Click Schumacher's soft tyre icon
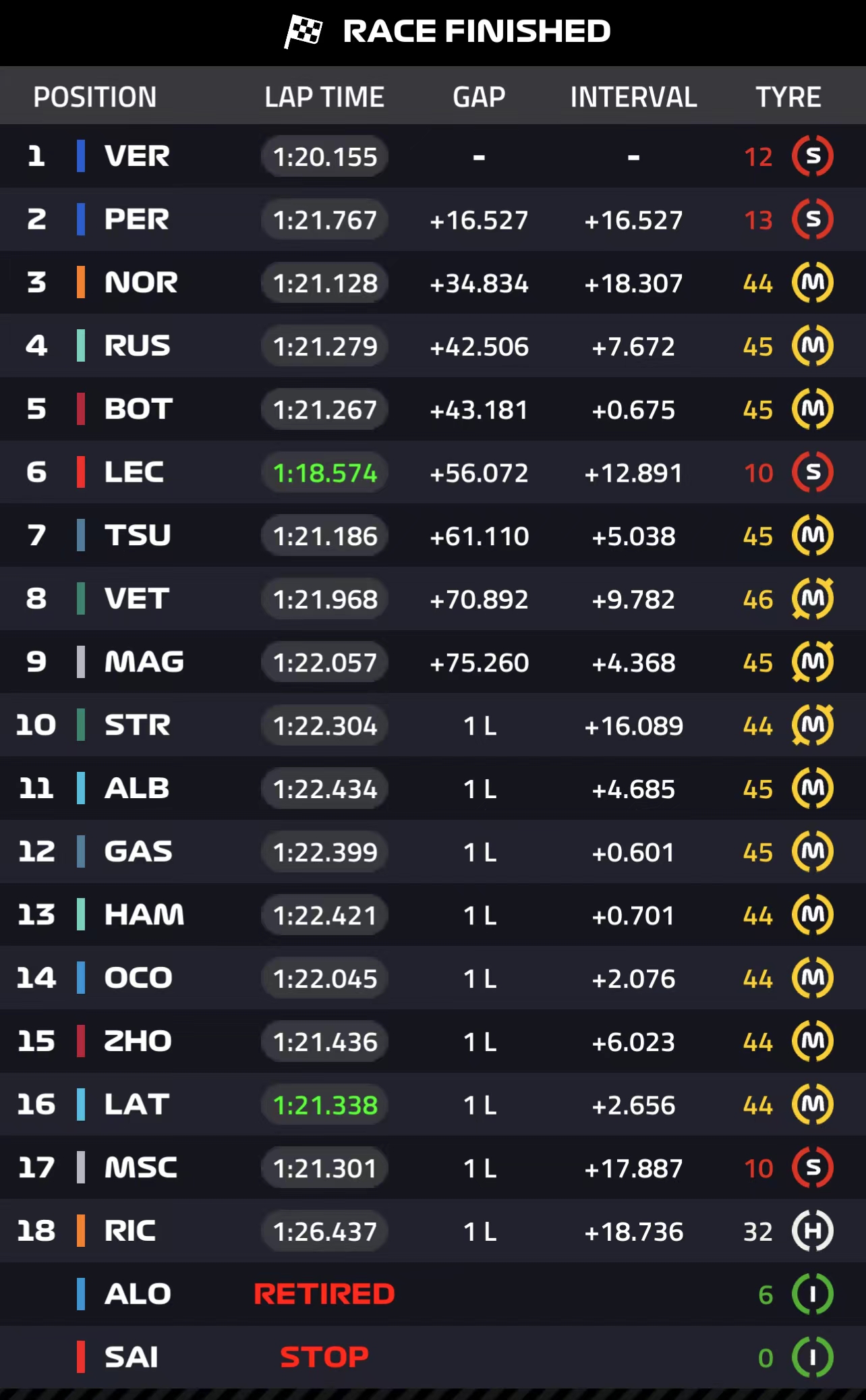 [x=813, y=1168]
